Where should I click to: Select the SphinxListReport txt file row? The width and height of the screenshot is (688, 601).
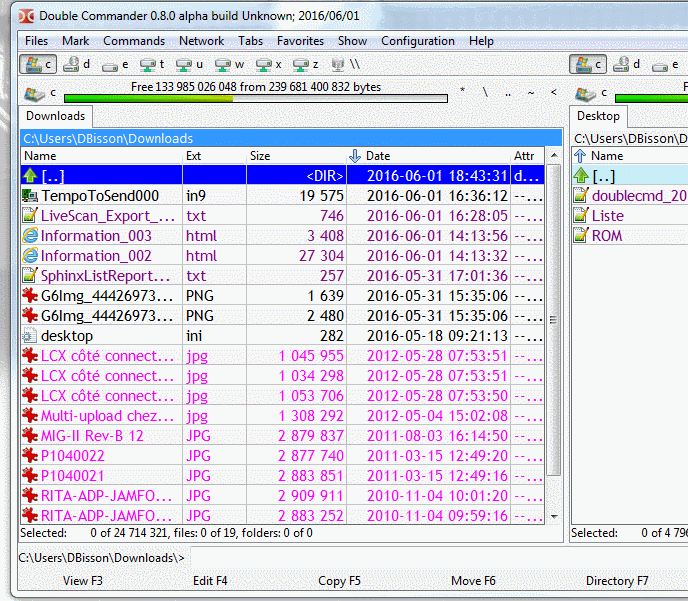pos(283,276)
